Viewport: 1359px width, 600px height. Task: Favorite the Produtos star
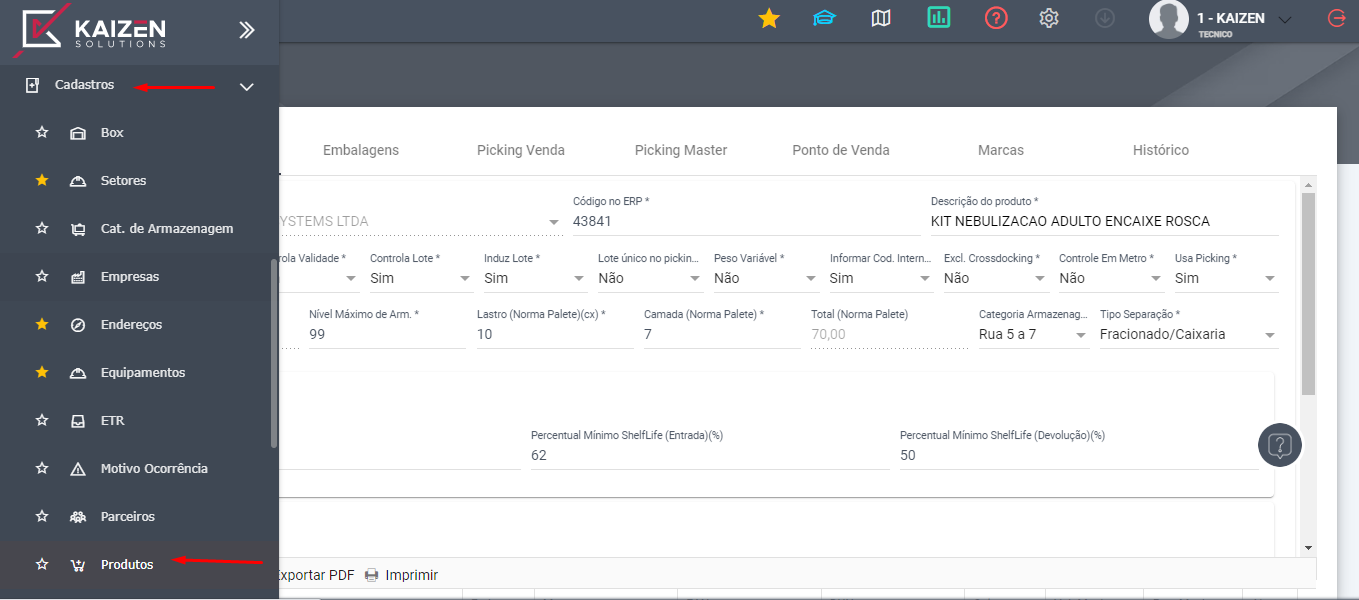click(x=42, y=565)
